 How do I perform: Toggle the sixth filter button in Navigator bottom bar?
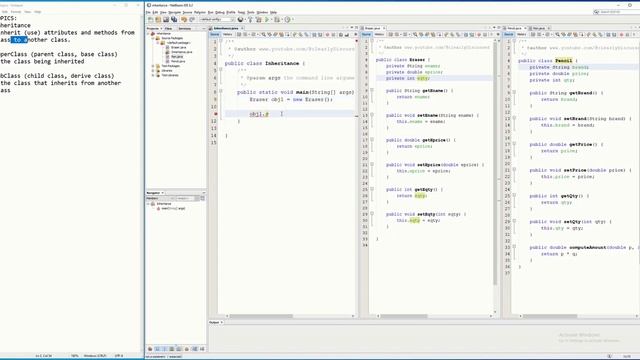coord(187,349)
